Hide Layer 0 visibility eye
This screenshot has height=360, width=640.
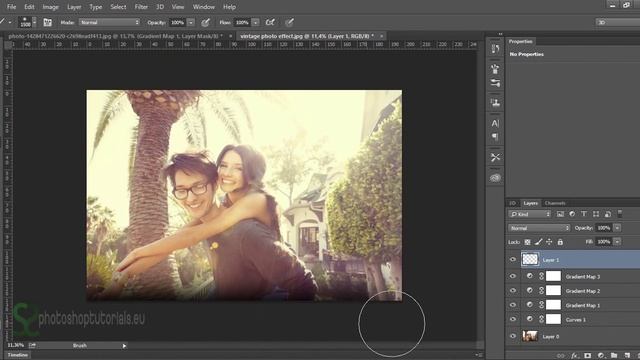click(513, 336)
